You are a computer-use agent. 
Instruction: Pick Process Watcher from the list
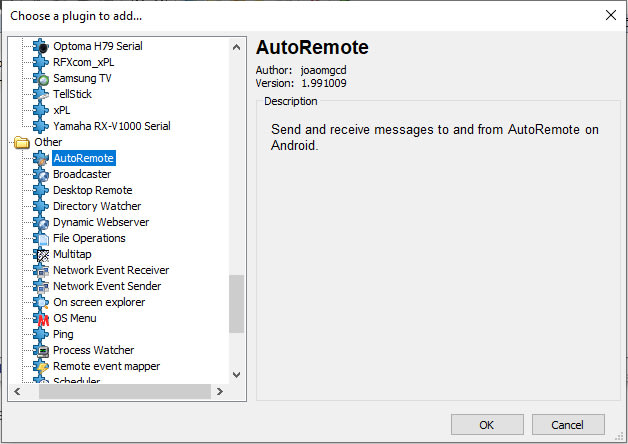[93, 350]
